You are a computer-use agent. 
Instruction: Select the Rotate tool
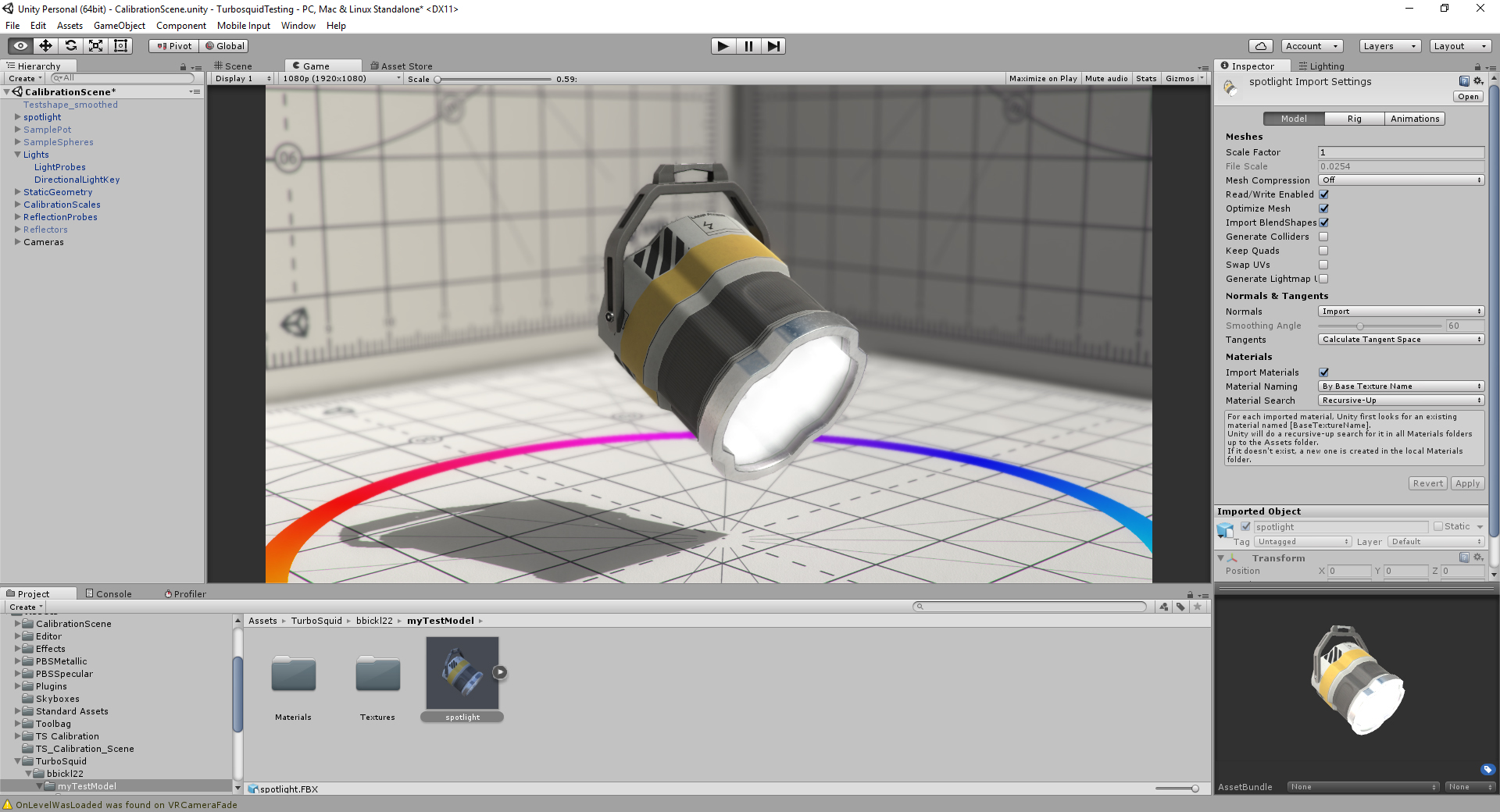(70, 46)
